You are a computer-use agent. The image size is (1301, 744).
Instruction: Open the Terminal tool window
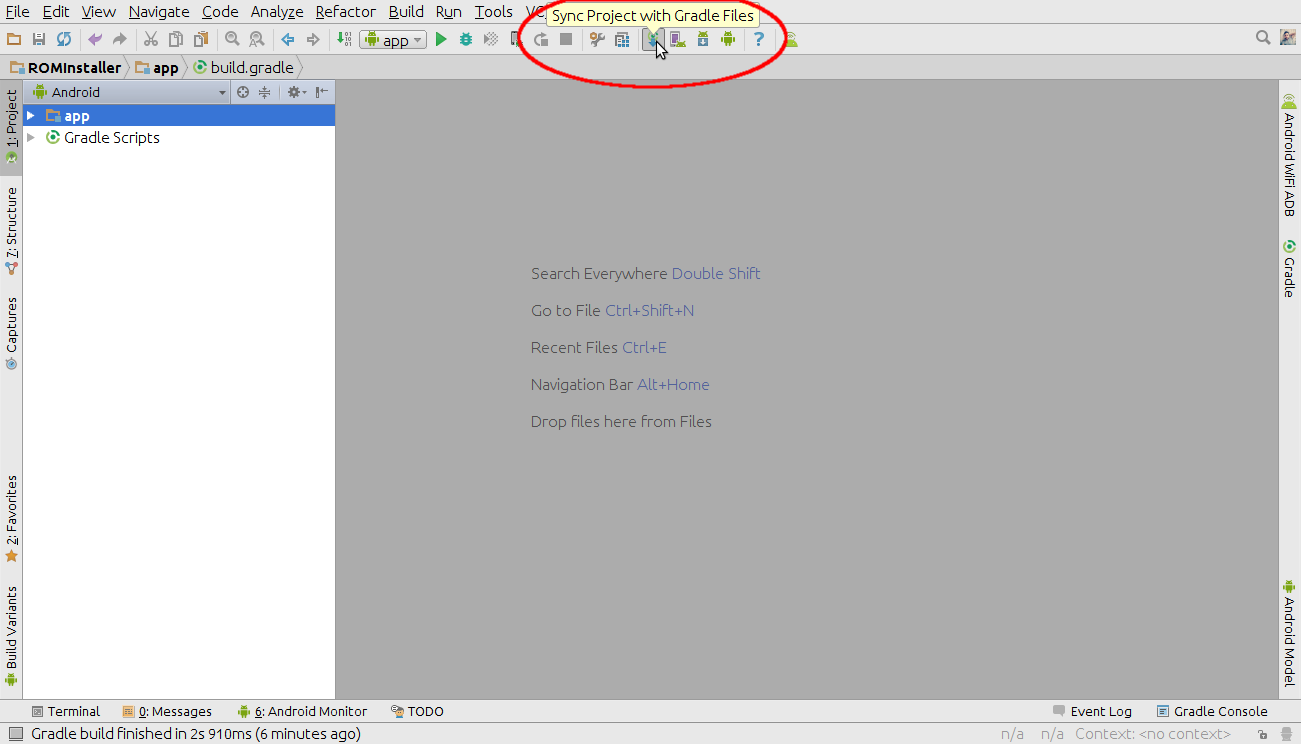click(x=66, y=712)
